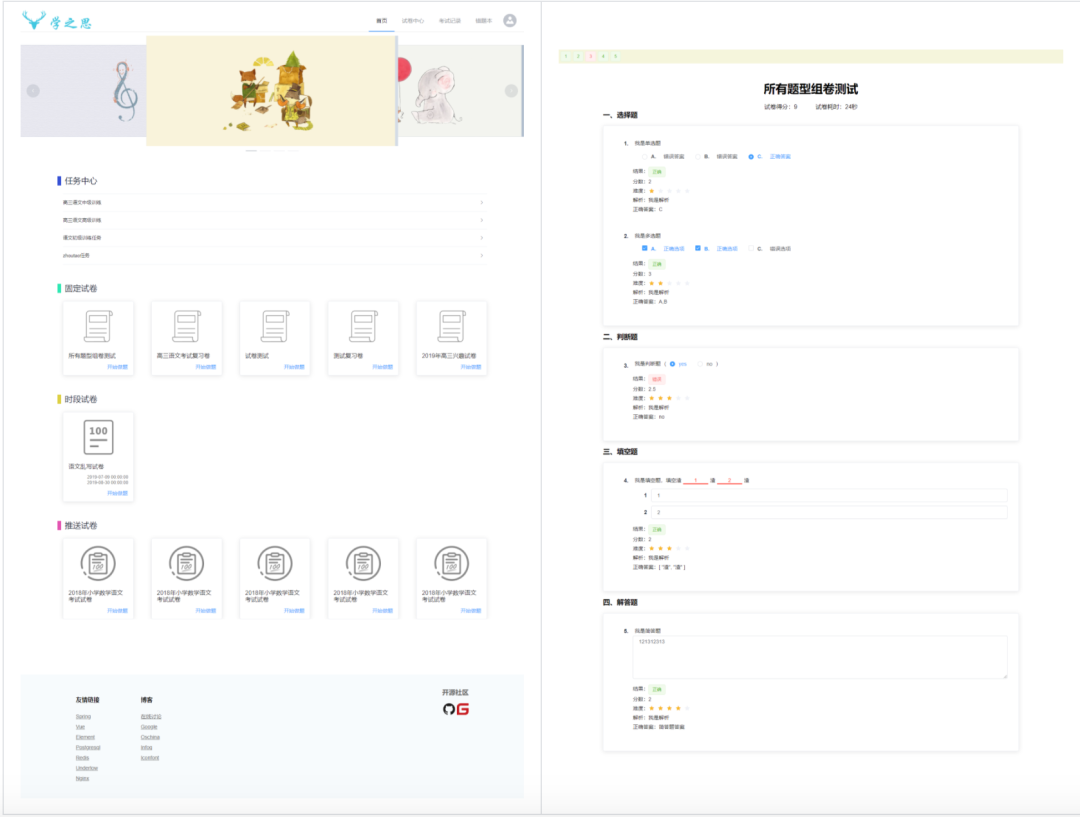Image resolution: width=1080 pixels, height=817 pixels.
Task: Show next carousel banner with right arrow
Action: [511, 91]
